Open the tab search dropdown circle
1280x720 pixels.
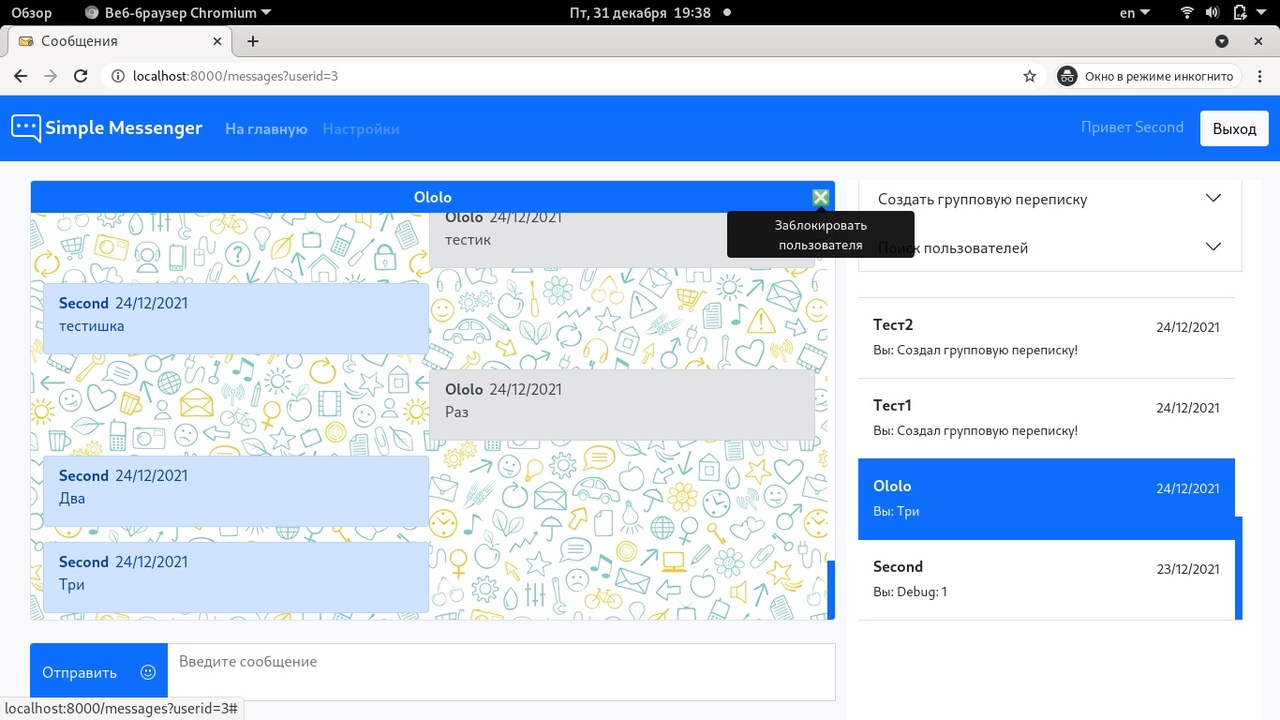tap(1222, 41)
